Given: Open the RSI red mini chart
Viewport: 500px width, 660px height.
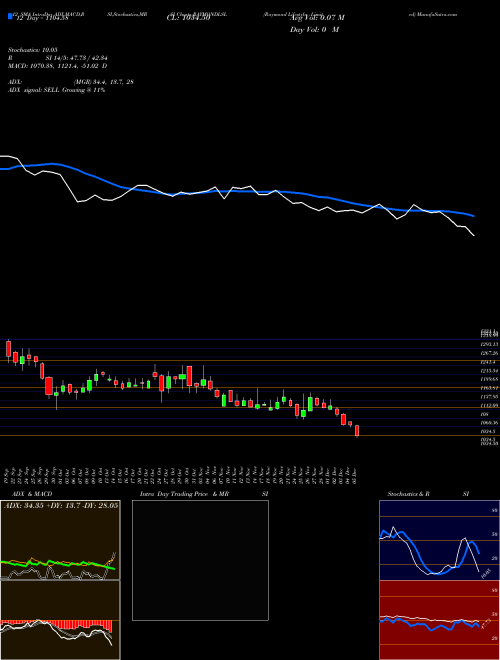Looking at the screenshot, I should click(439, 620).
